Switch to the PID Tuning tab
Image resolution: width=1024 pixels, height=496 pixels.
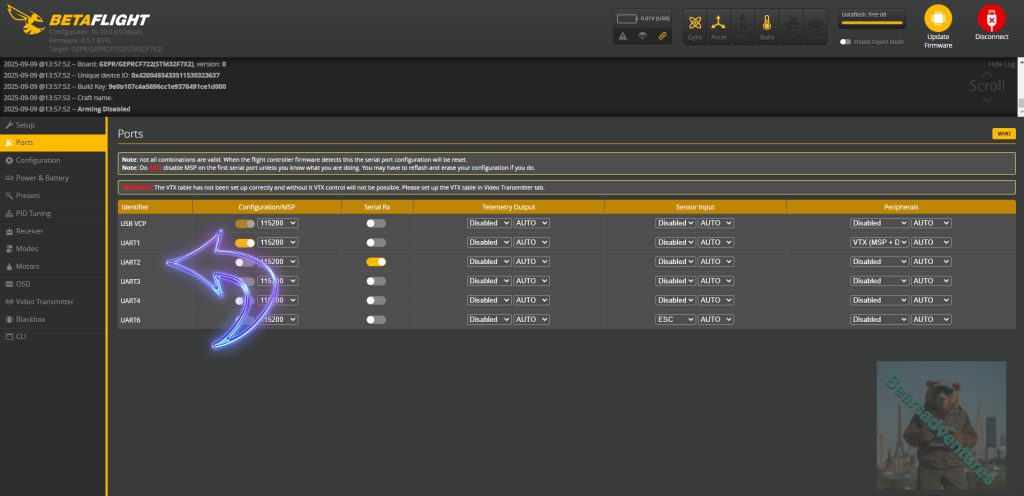(33, 213)
